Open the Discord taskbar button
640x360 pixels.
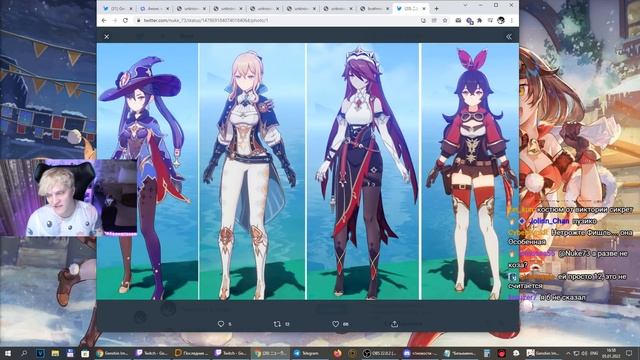[420, 353]
